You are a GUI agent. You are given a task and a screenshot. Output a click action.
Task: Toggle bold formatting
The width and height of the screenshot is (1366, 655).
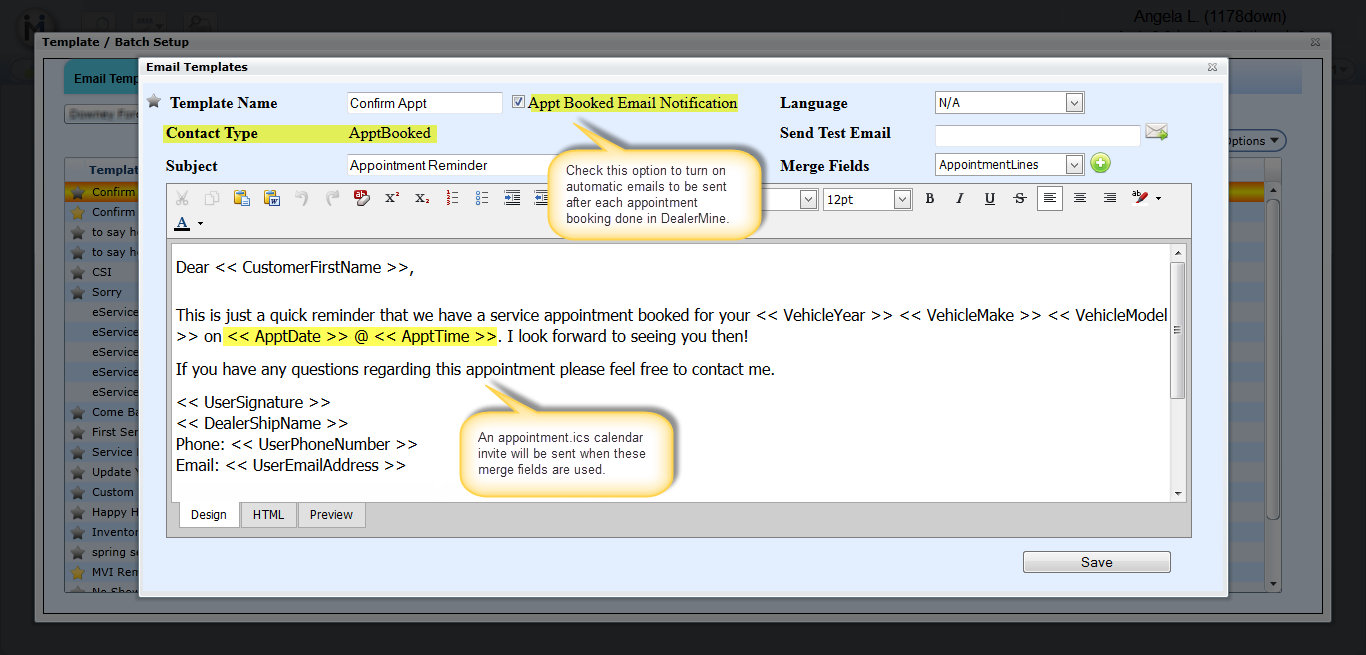[929, 198]
